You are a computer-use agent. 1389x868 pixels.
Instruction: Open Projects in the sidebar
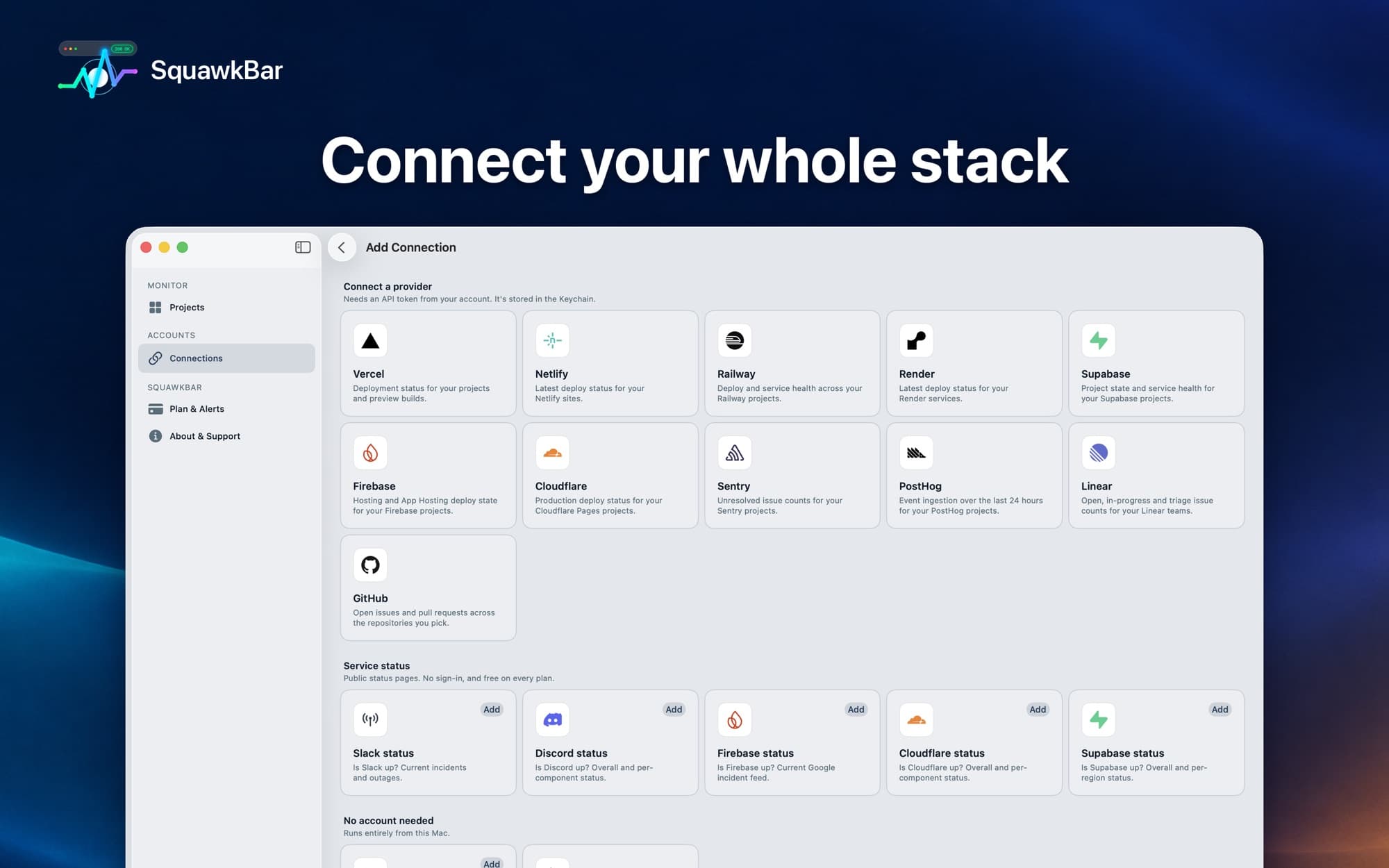pyautogui.click(x=226, y=307)
